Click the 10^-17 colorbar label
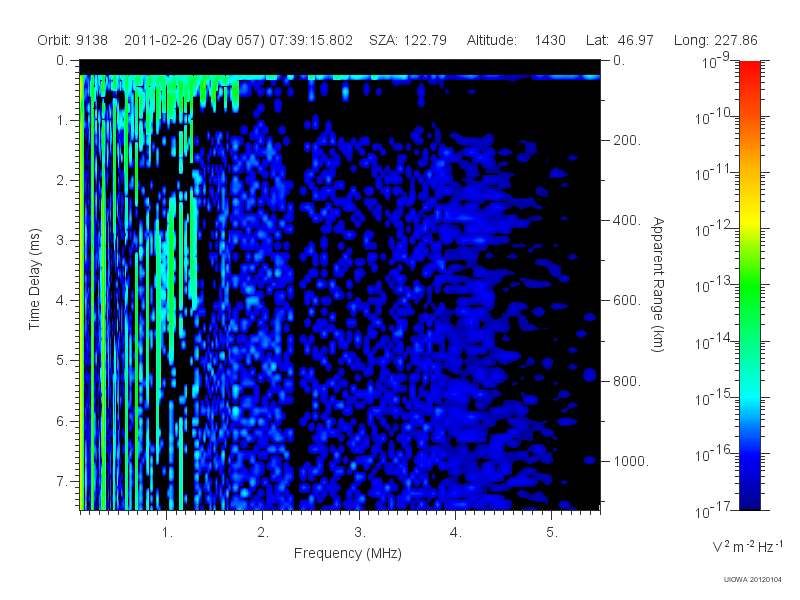Viewport: 800px width, 600px height. pyautogui.click(x=713, y=509)
